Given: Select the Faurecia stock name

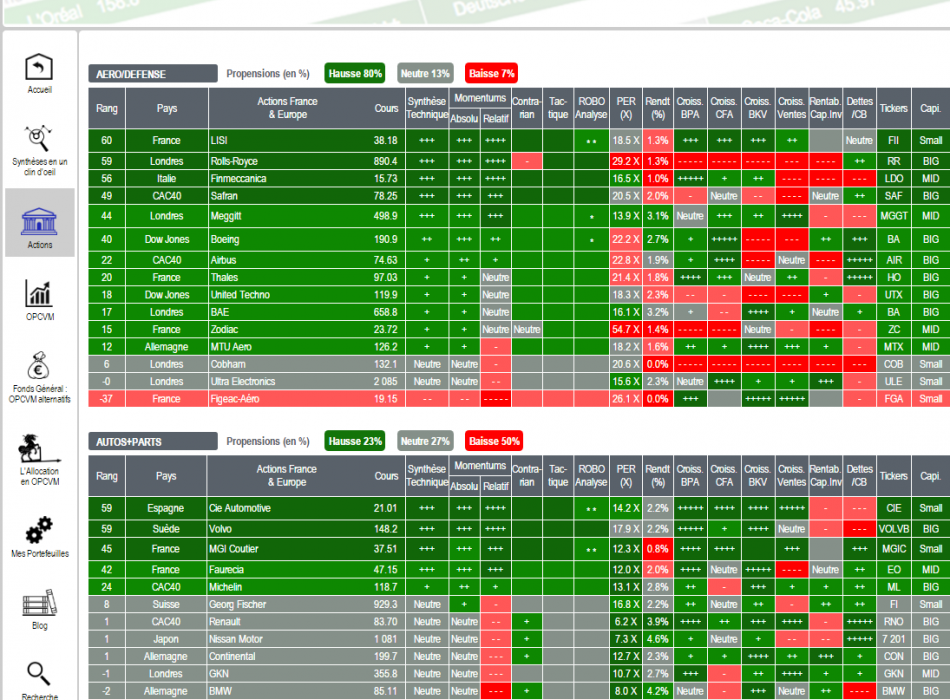Looking at the screenshot, I should point(226,570).
